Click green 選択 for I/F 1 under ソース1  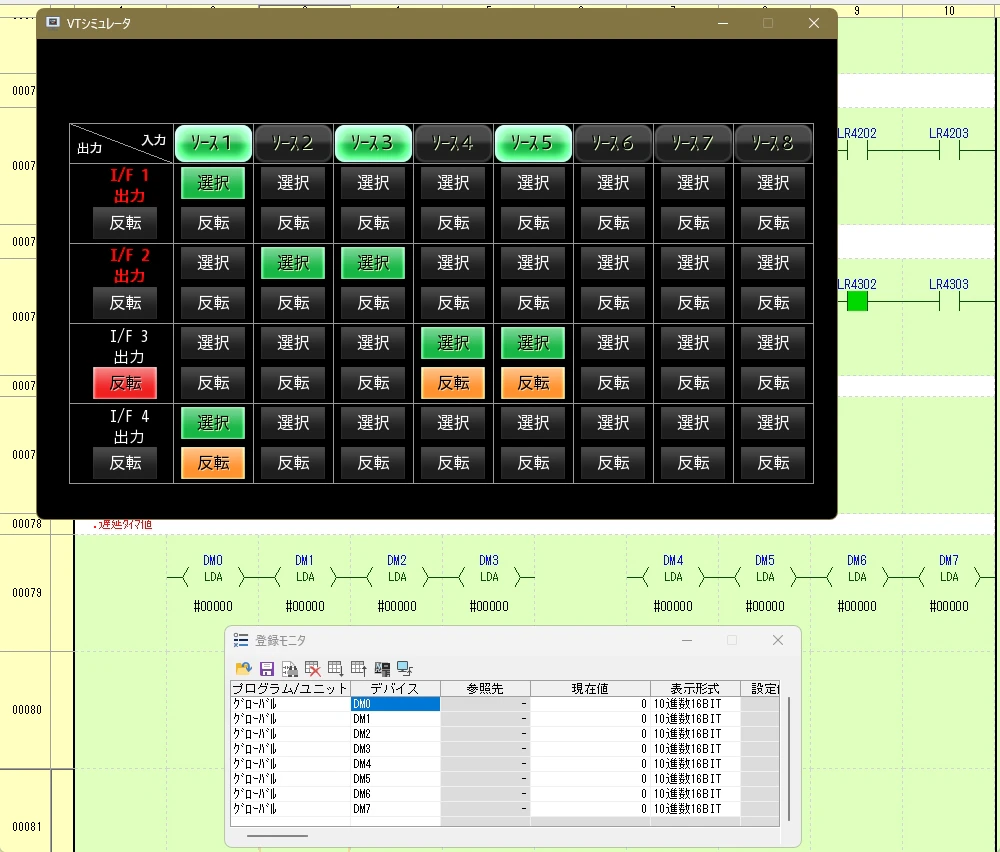[x=213, y=183]
